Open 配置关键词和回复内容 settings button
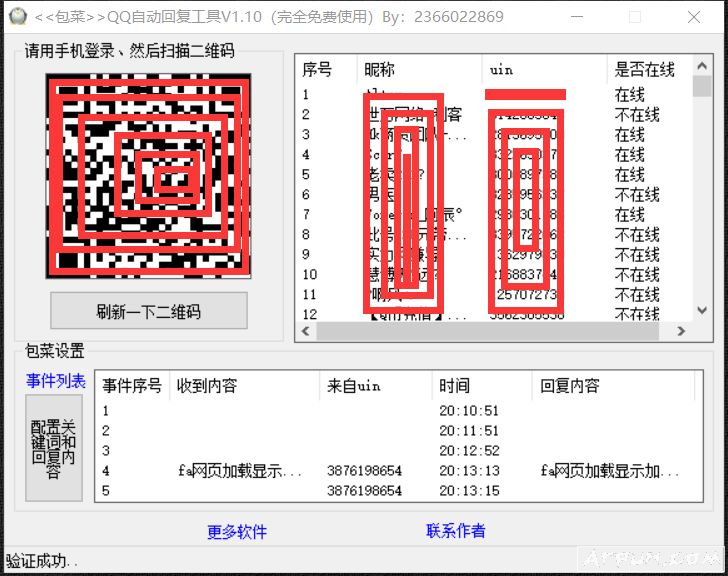 (54, 448)
